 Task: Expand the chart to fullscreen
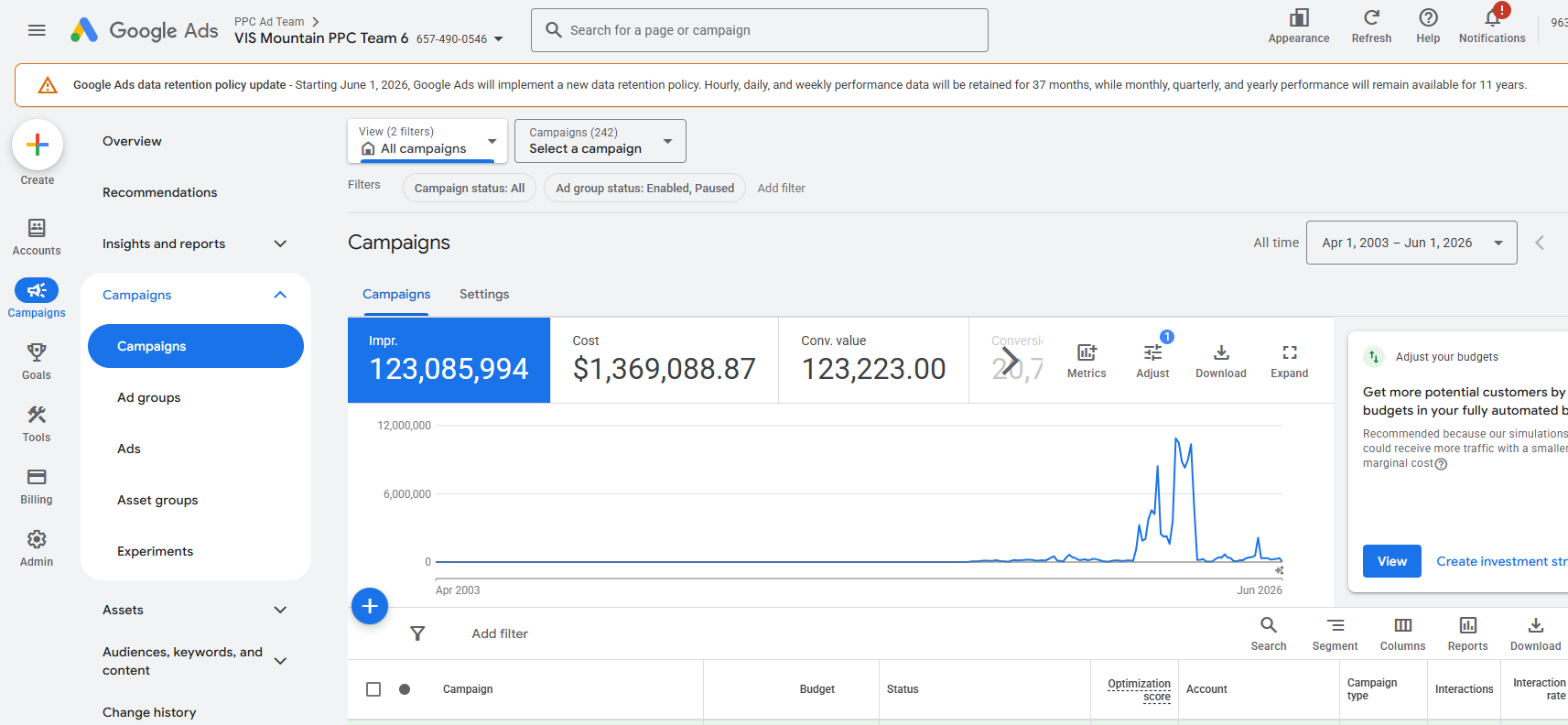coord(1289,361)
